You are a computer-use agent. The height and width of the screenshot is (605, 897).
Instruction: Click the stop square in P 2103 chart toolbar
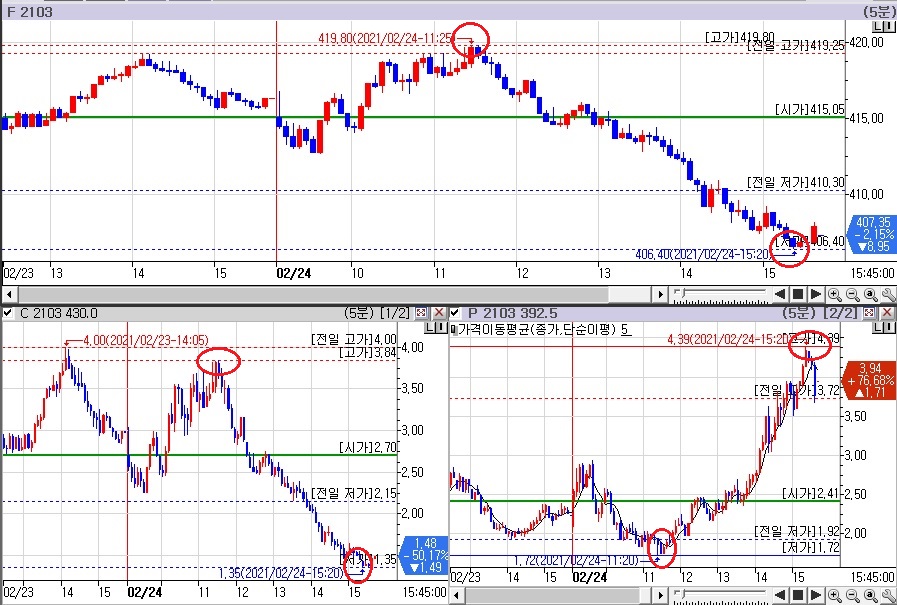click(797, 595)
